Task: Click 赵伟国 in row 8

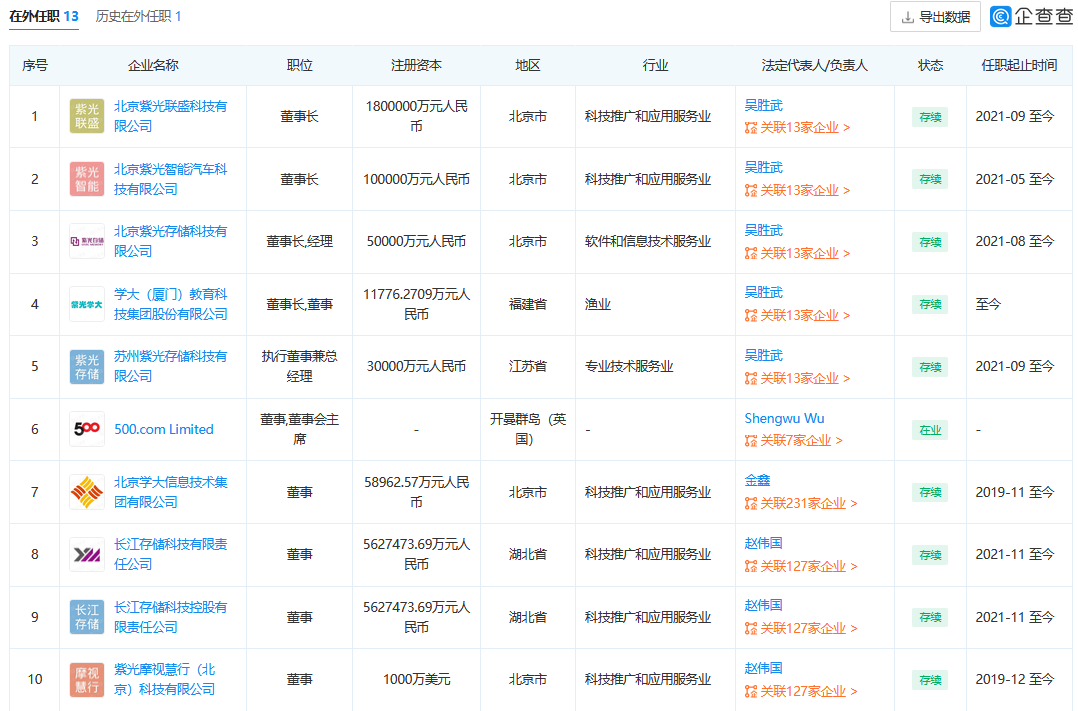Action: coord(763,543)
